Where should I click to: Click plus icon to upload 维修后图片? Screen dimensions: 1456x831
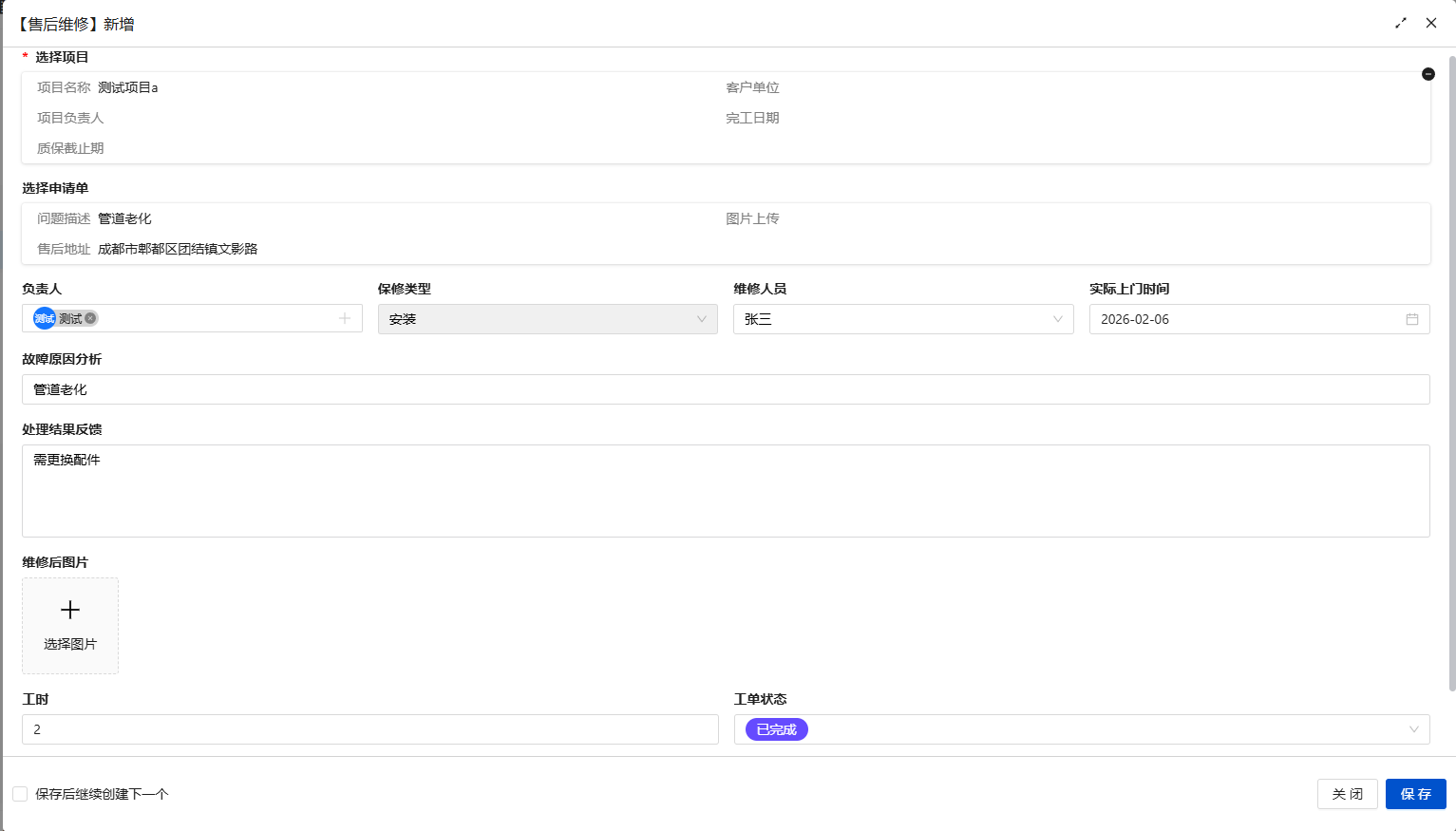pyautogui.click(x=70, y=610)
